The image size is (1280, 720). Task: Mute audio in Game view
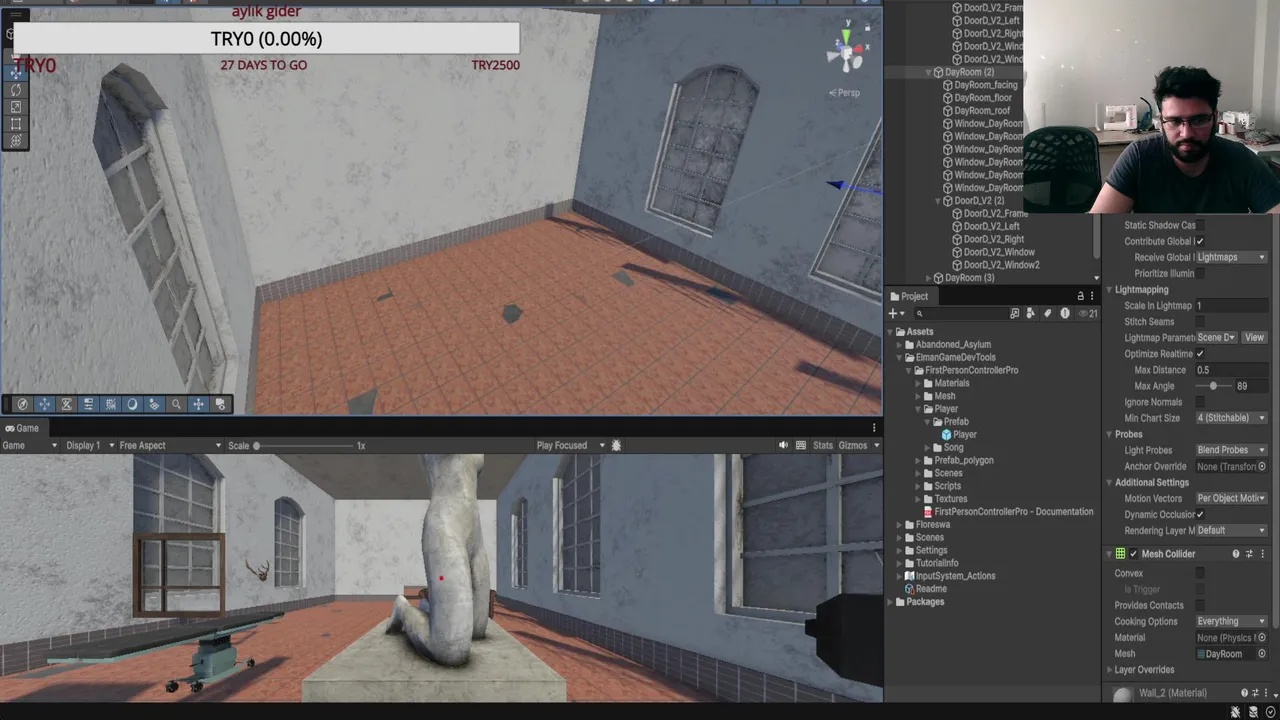(x=783, y=445)
